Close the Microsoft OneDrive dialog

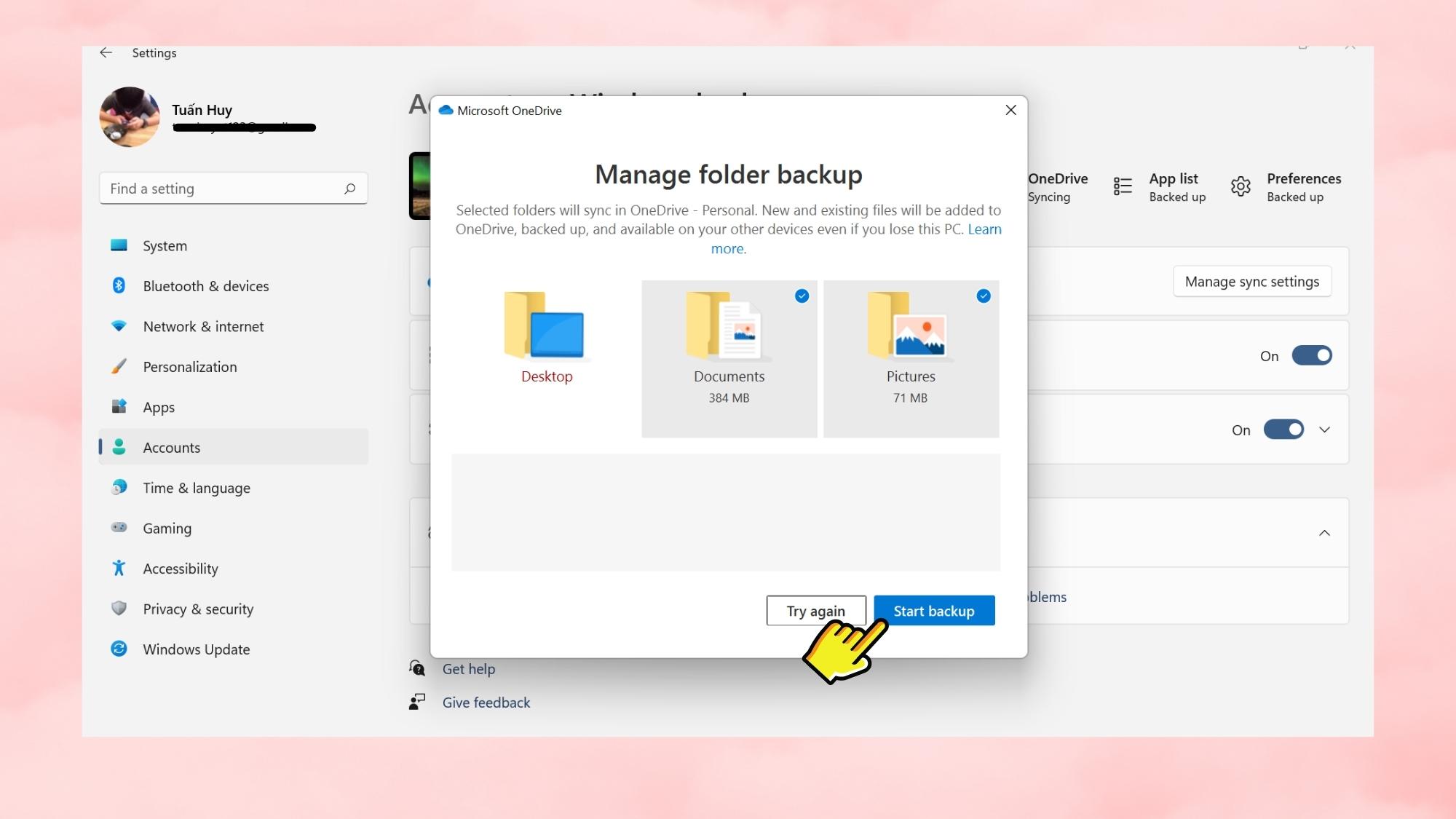[1010, 110]
